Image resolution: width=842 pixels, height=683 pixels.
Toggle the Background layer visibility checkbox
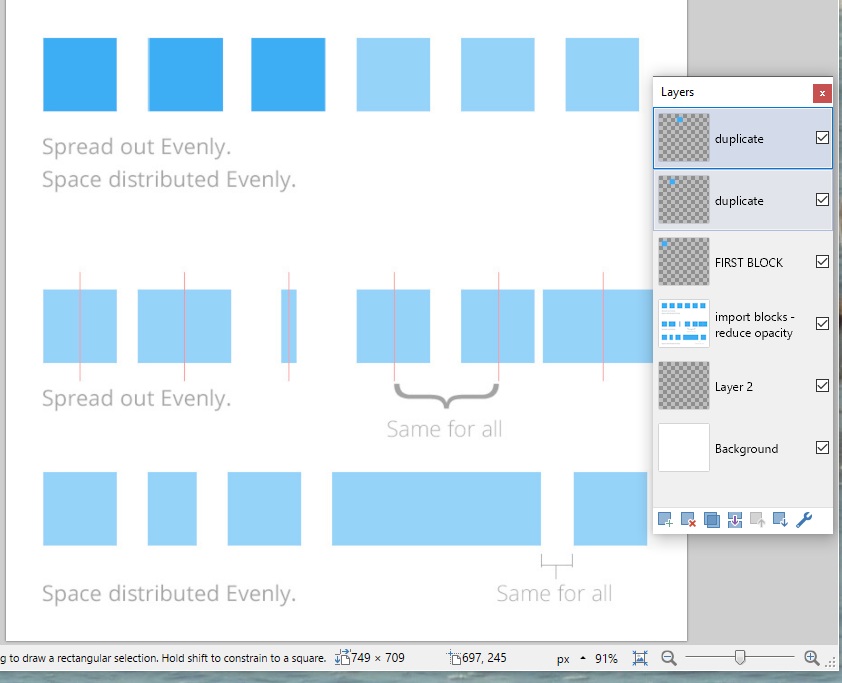tap(822, 448)
